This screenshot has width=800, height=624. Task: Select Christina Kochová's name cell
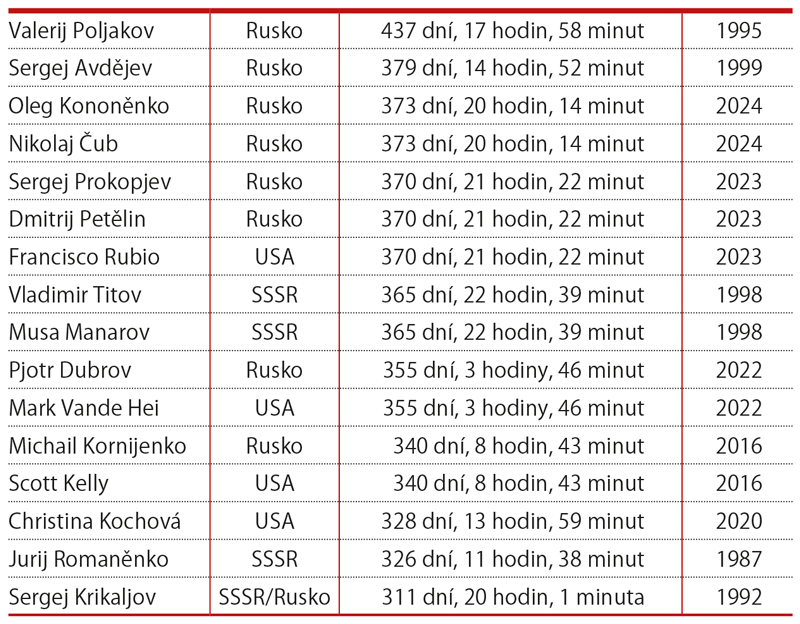click(94, 521)
